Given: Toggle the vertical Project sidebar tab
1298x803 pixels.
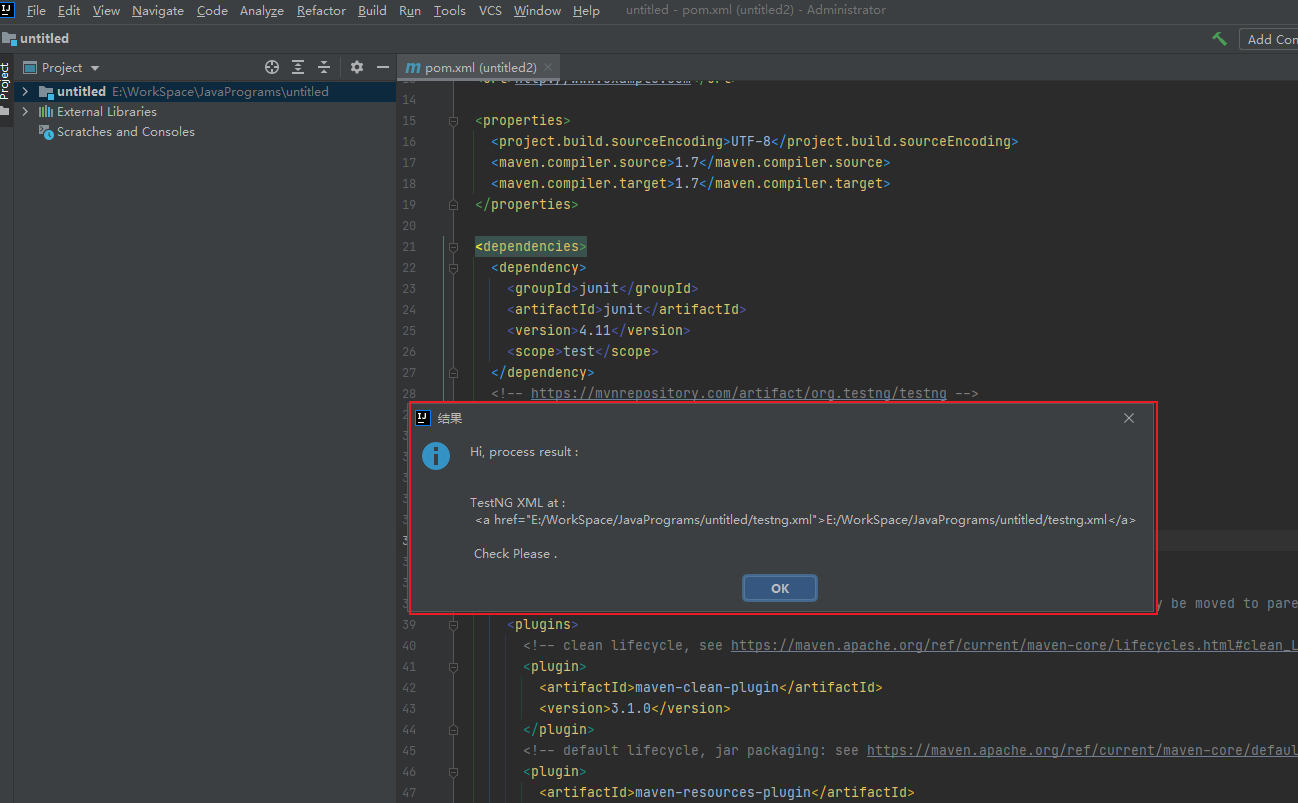Looking at the screenshot, I should point(5,88).
